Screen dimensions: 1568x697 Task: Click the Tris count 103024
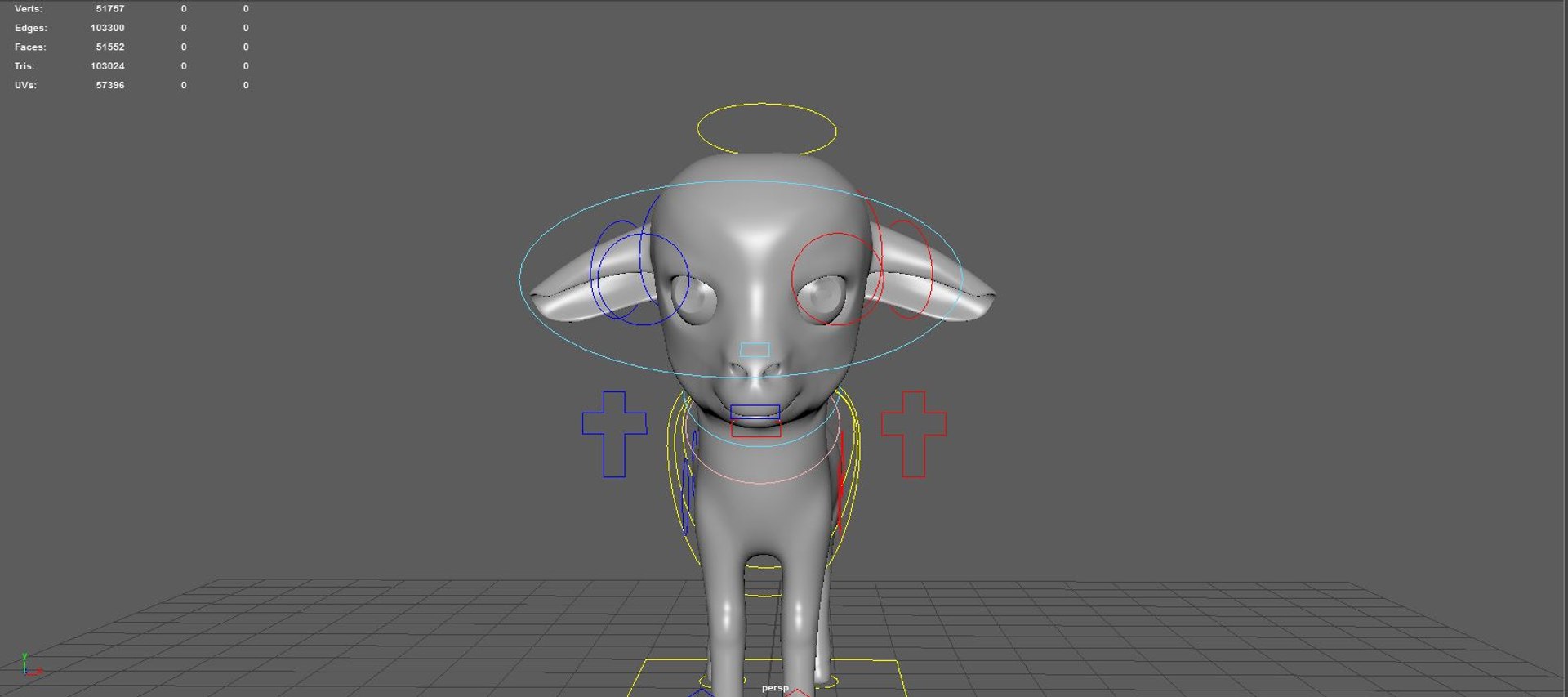coord(108,66)
